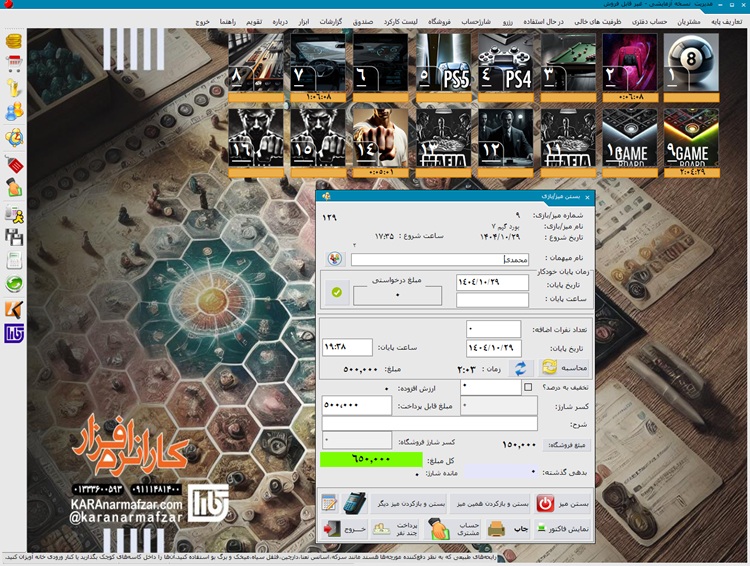Click the user with computer sidebar icon
The width and height of the screenshot is (750, 566).
point(14,213)
